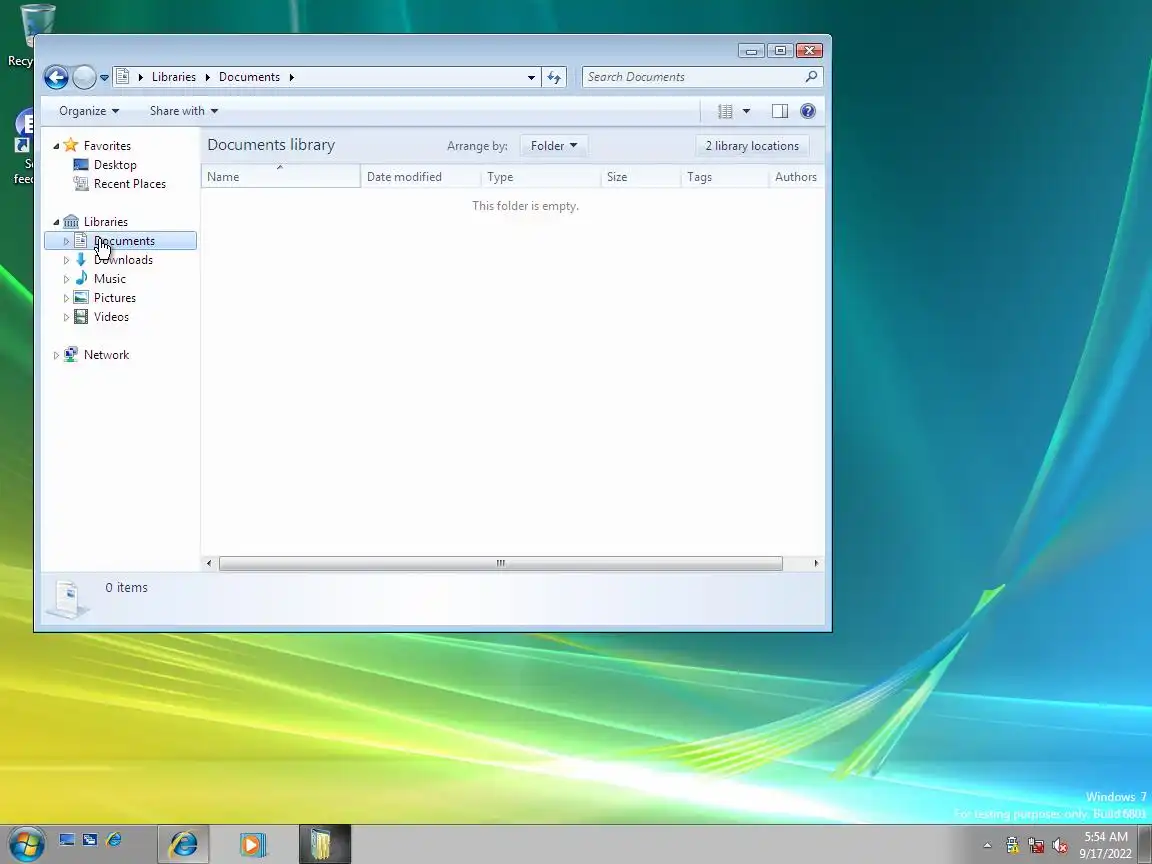Collapse the Favorites group

click(x=56, y=146)
